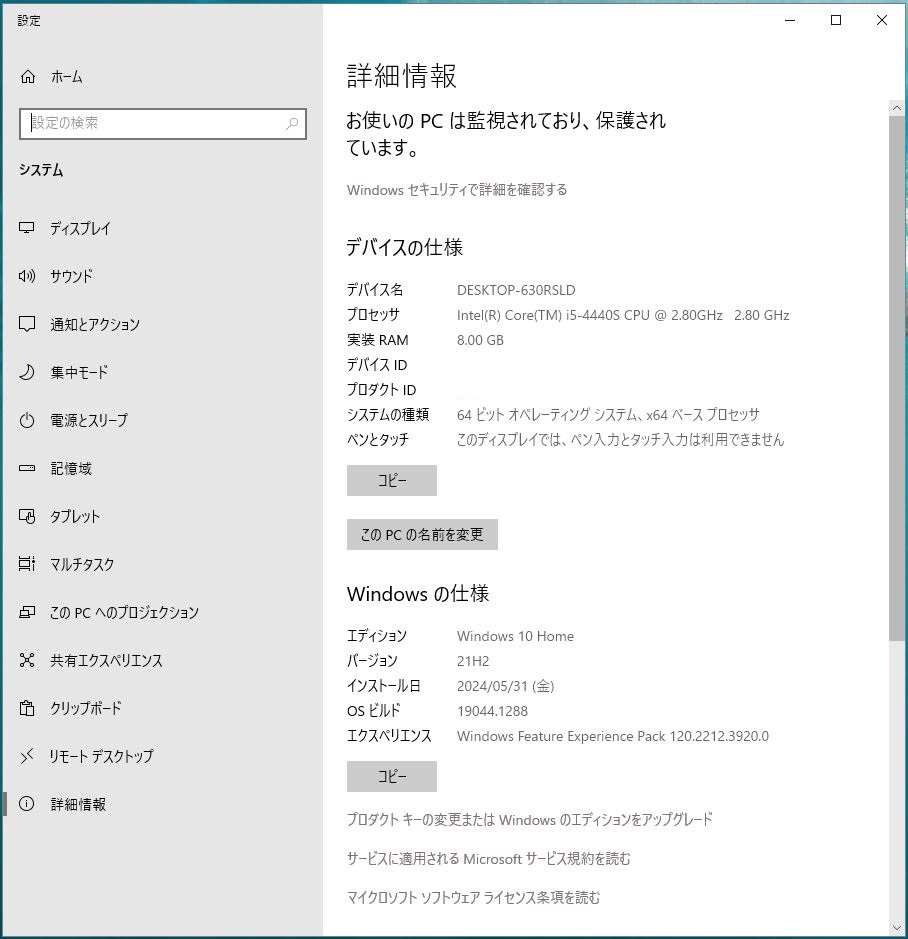
Task: Open 共有エクスペリエンス settings
Action: click(162, 660)
